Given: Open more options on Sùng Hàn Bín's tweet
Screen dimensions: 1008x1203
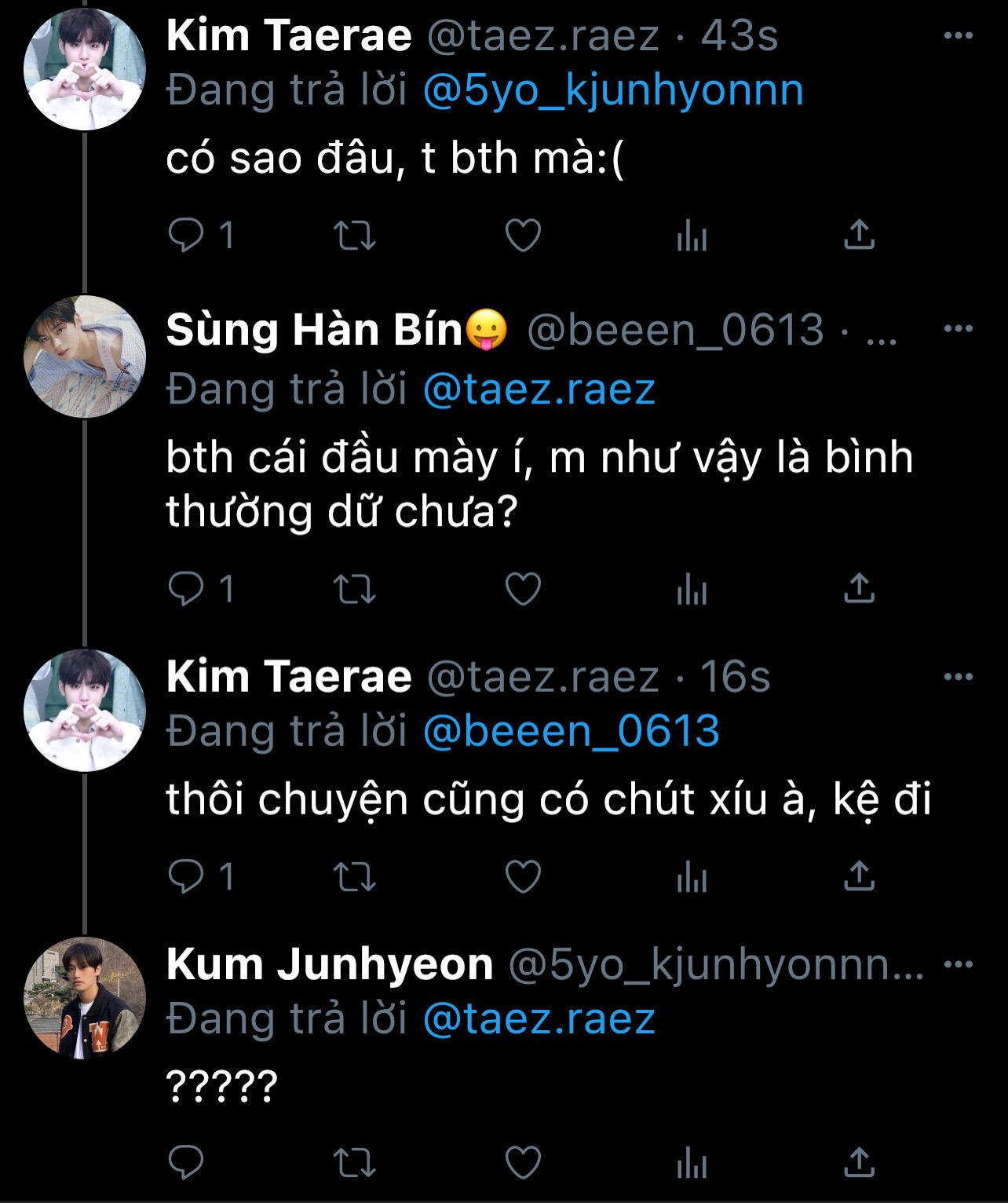Looking at the screenshot, I should (x=958, y=329).
